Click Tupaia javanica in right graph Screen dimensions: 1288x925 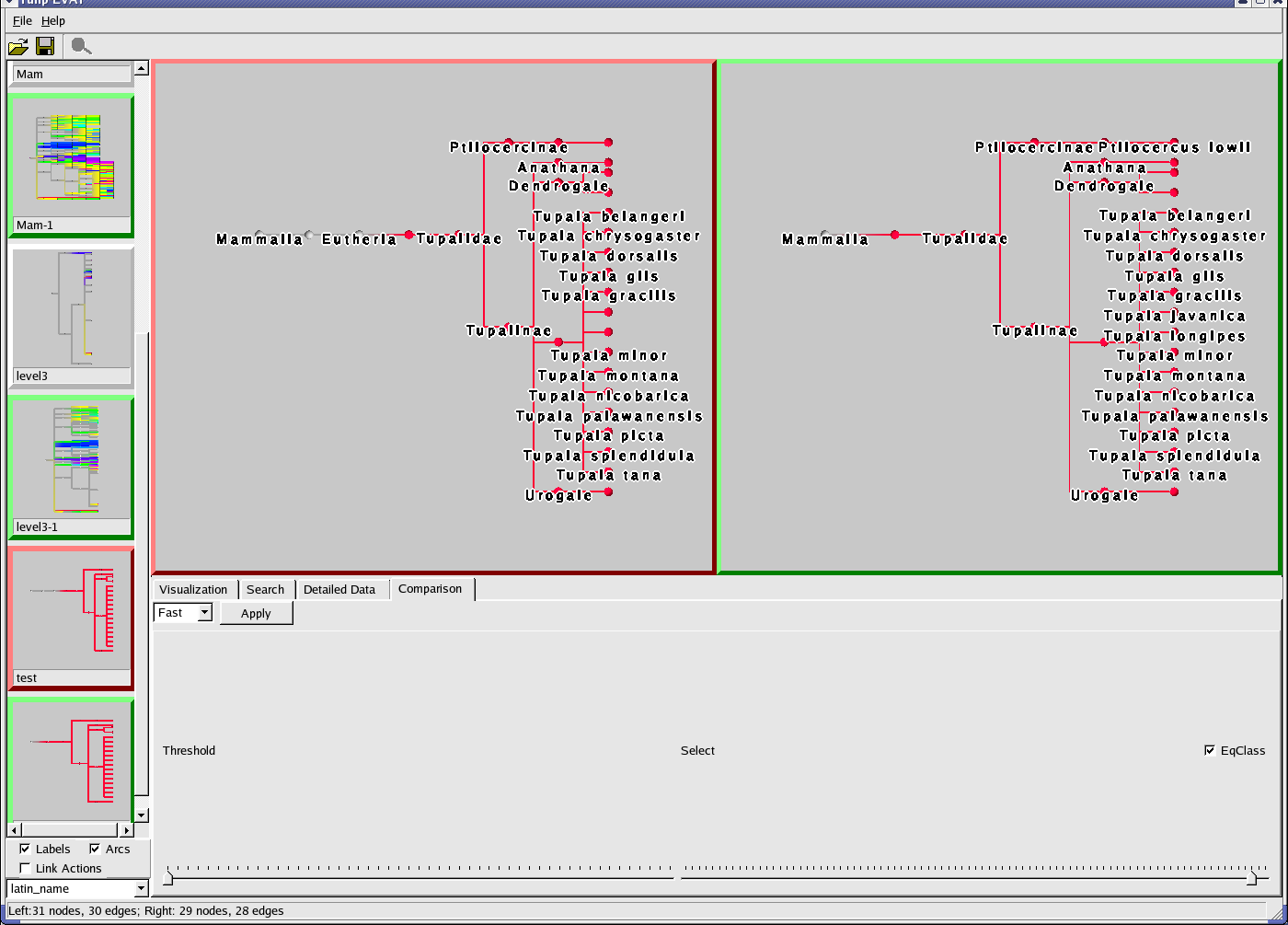tap(1175, 316)
